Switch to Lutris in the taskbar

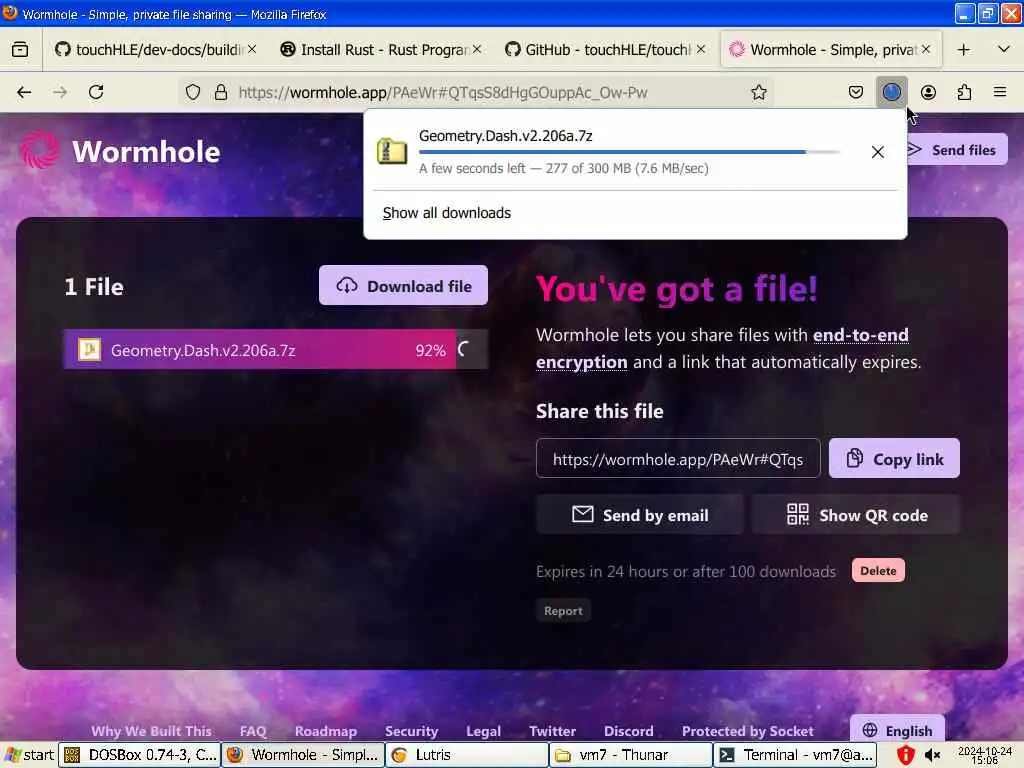pyautogui.click(x=466, y=755)
